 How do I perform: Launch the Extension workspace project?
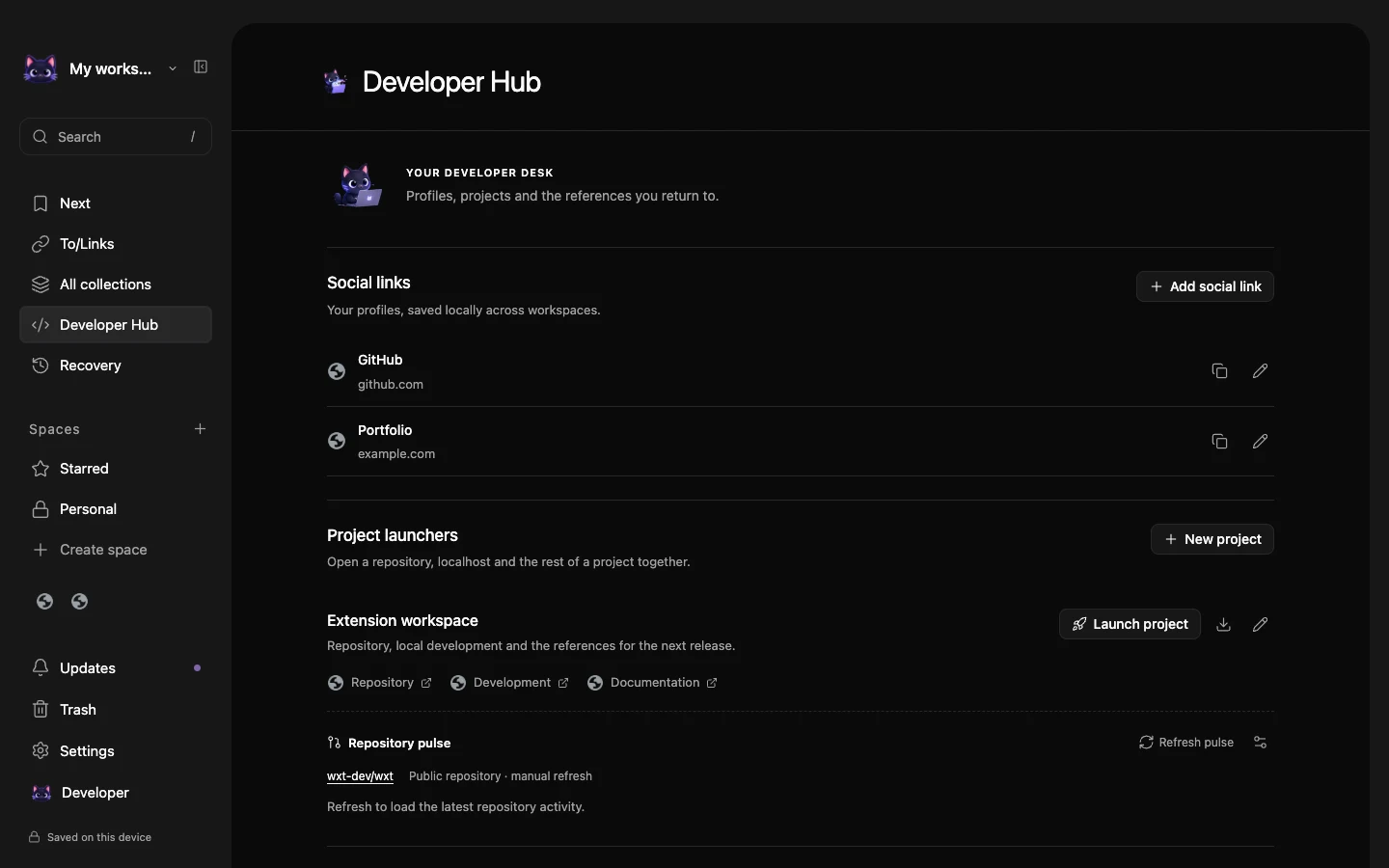[1130, 624]
